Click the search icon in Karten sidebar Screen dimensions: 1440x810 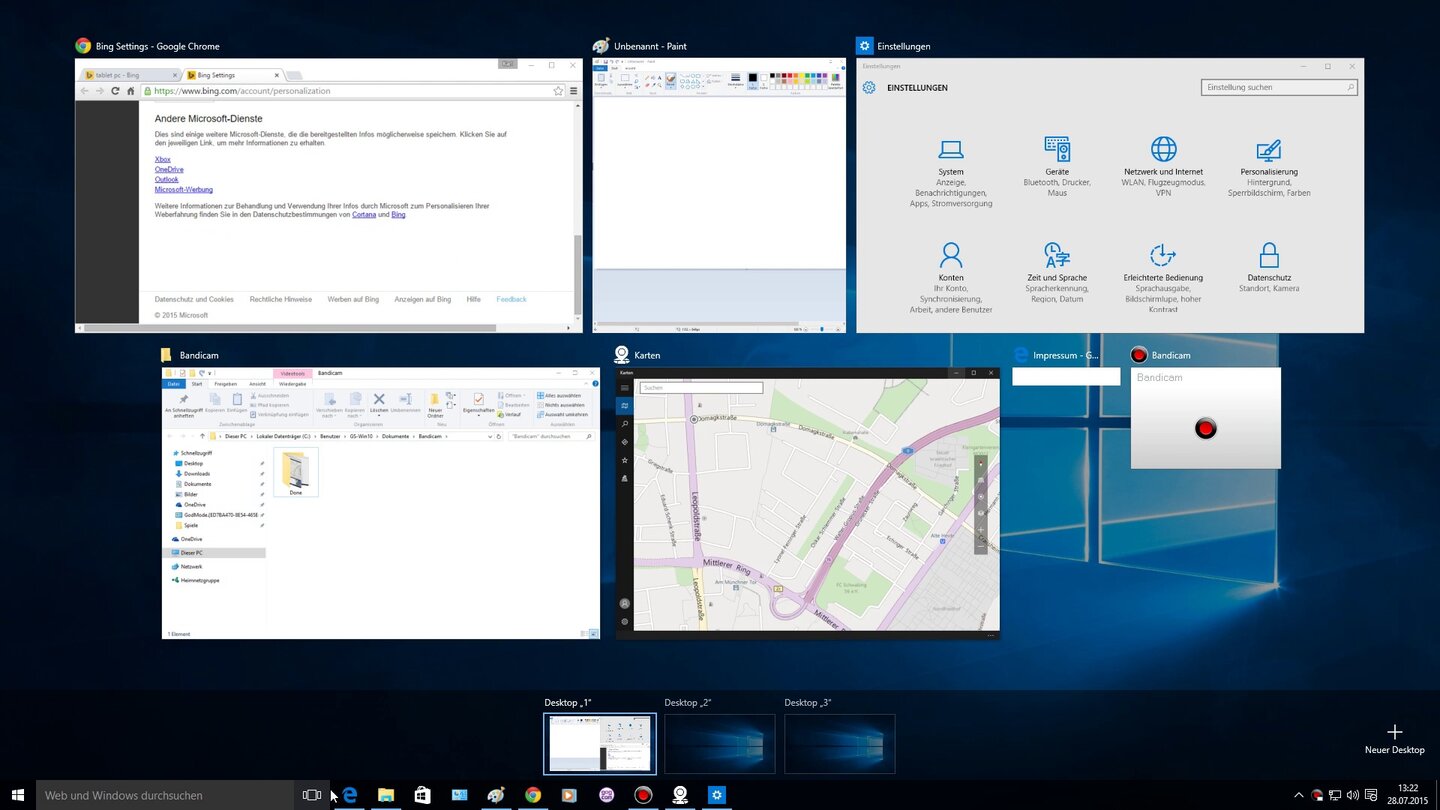point(625,424)
